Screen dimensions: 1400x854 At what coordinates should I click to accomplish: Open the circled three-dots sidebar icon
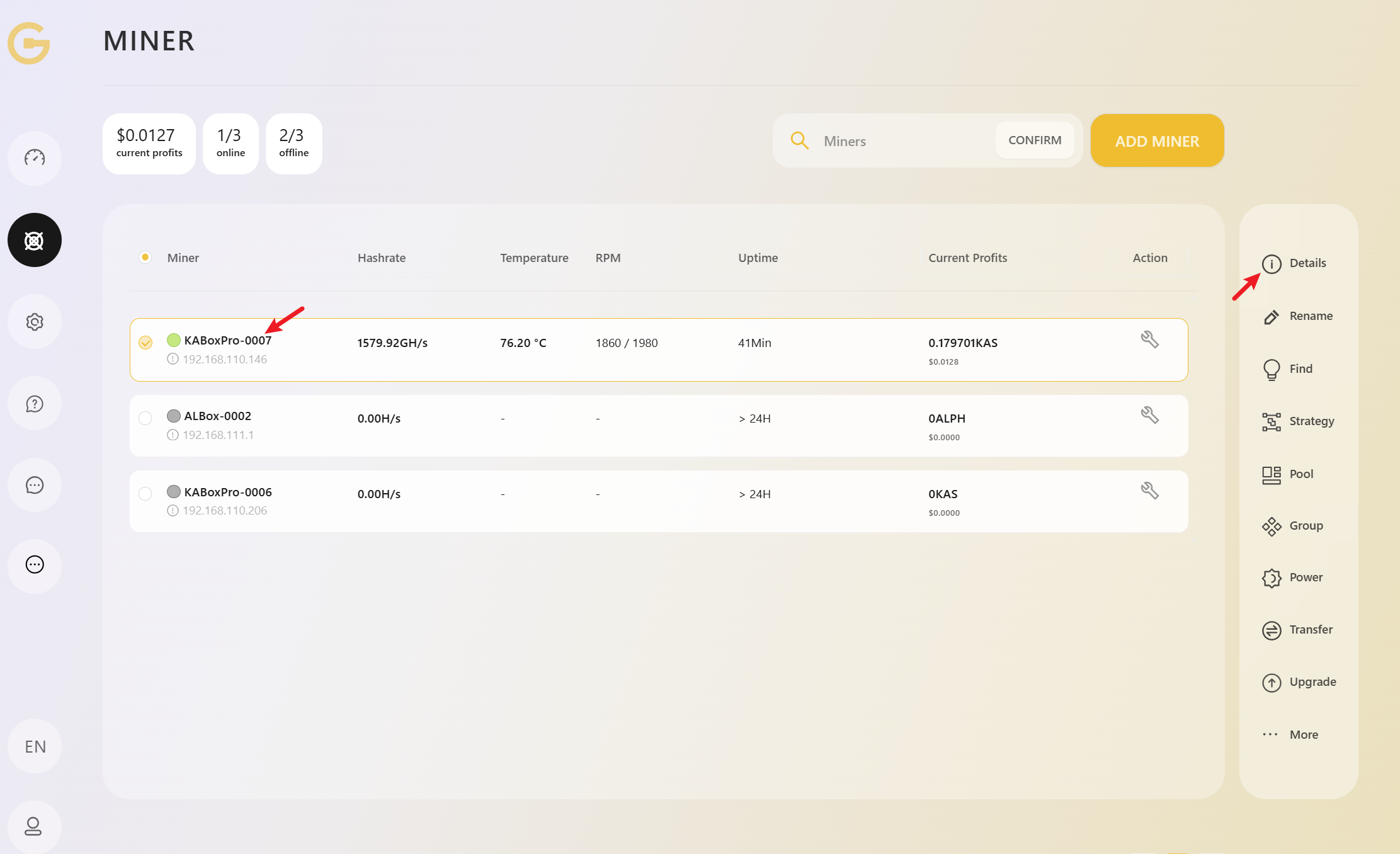click(x=35, y=565)
